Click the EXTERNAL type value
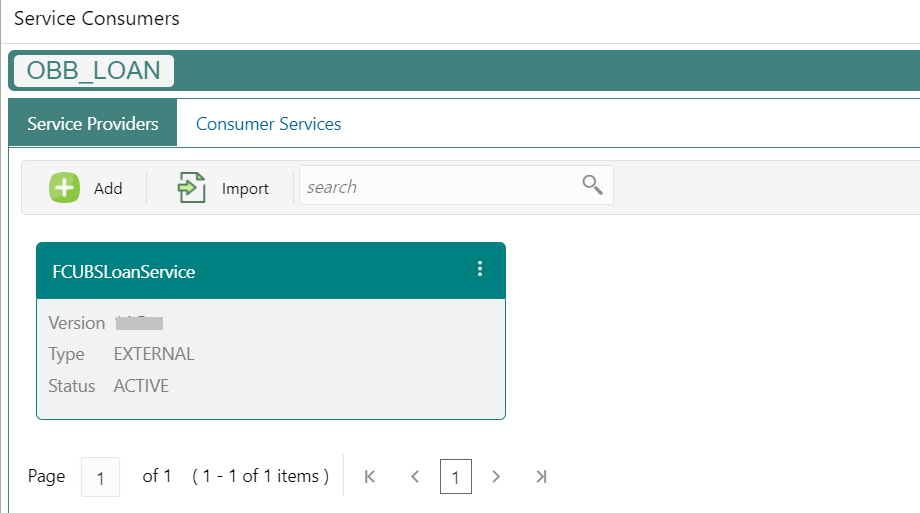 (154, 354)
